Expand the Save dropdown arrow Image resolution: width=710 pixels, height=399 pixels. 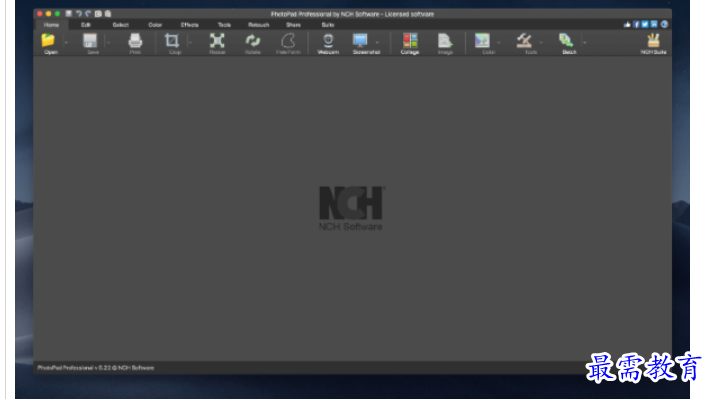[108, 42]
